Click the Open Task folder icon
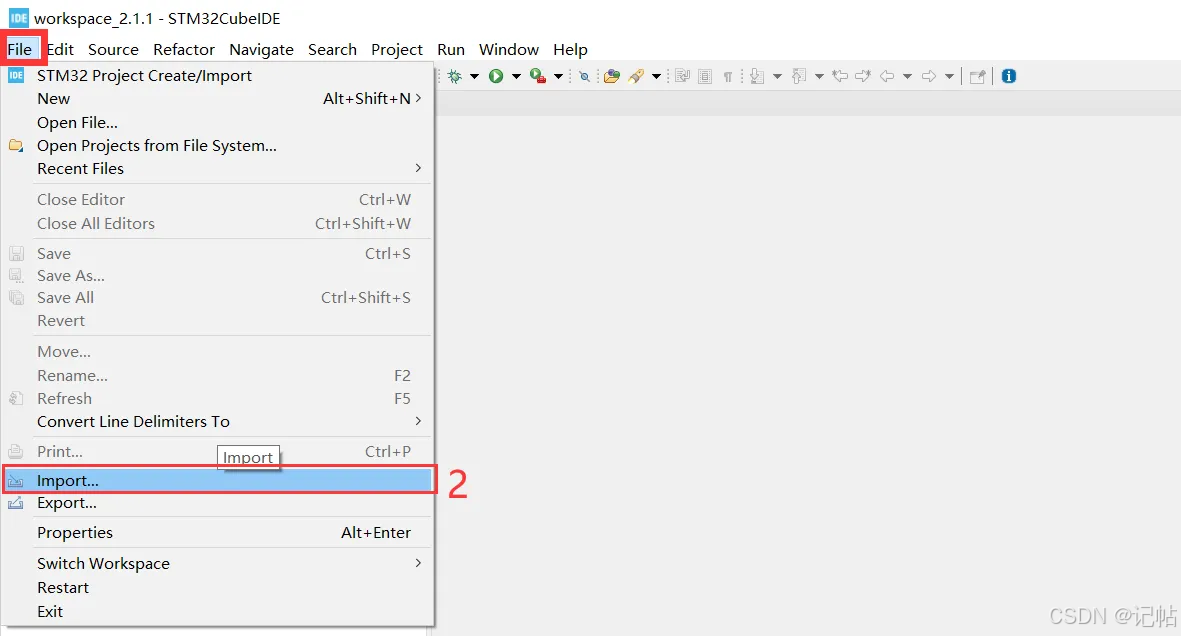This screenshot has height=636, width=1181. pos(612,76)
